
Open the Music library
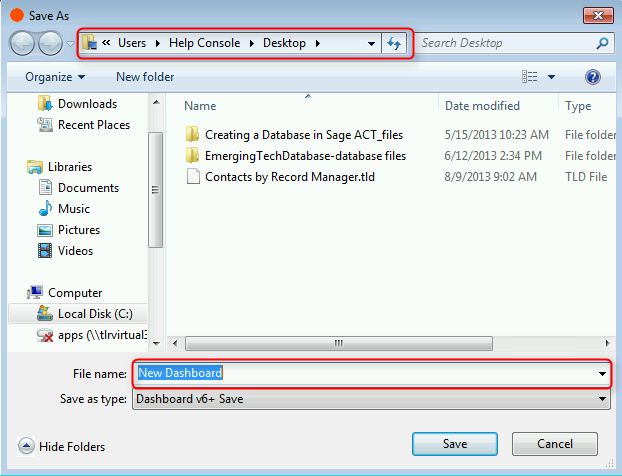point(74,209)
